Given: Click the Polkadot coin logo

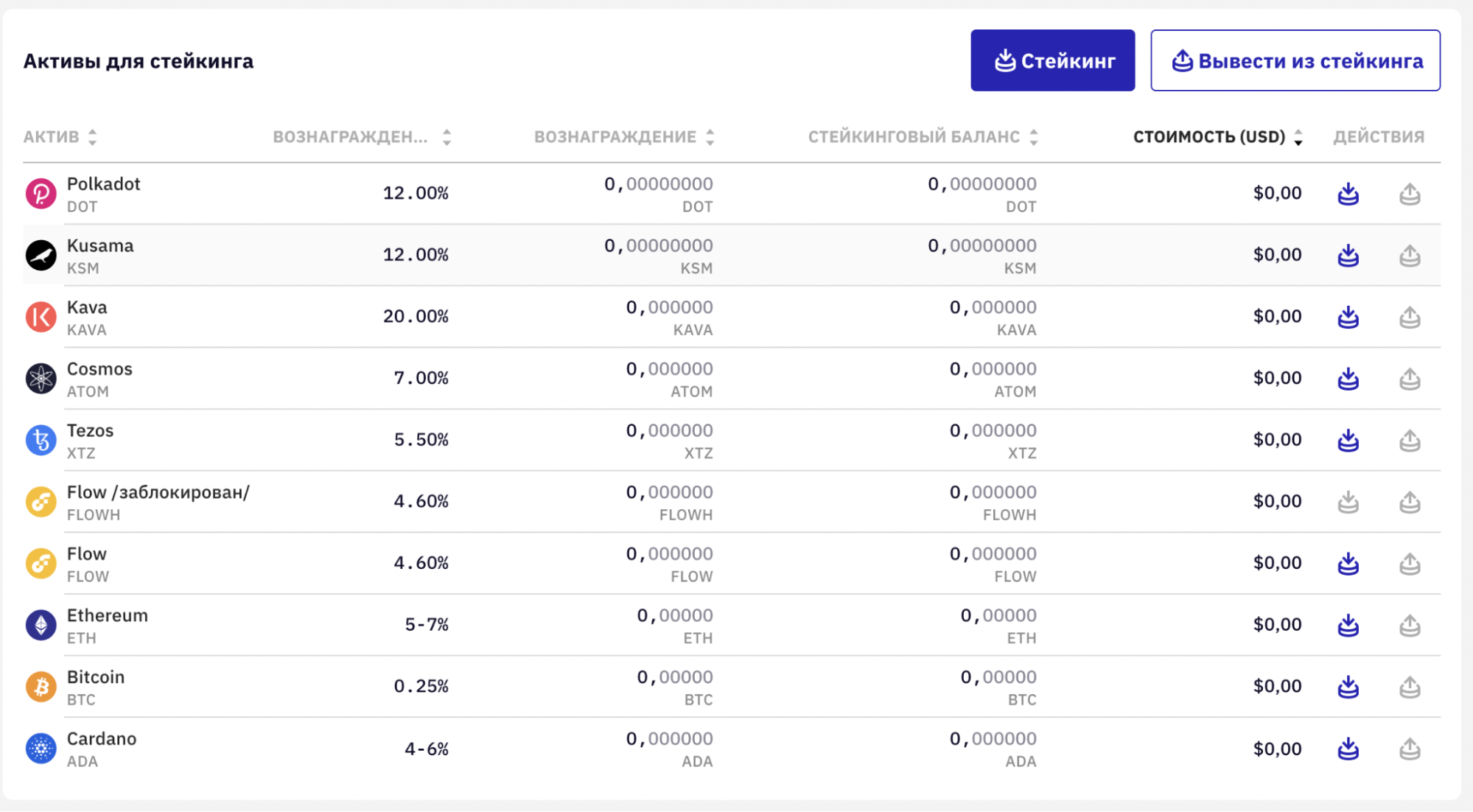Looking at the screenshot, I should click(x=41, y=194).
